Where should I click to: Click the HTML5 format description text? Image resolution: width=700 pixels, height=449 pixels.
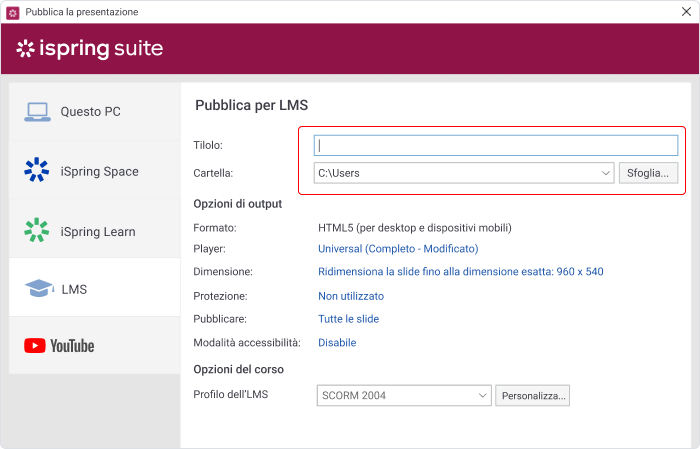tap(415, 228)
